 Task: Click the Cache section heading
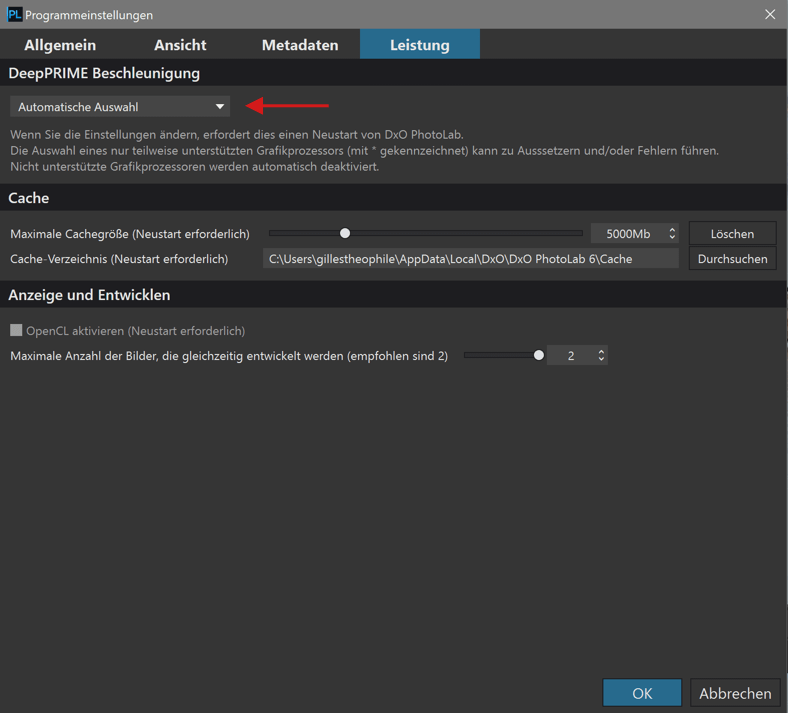[29, 198]
